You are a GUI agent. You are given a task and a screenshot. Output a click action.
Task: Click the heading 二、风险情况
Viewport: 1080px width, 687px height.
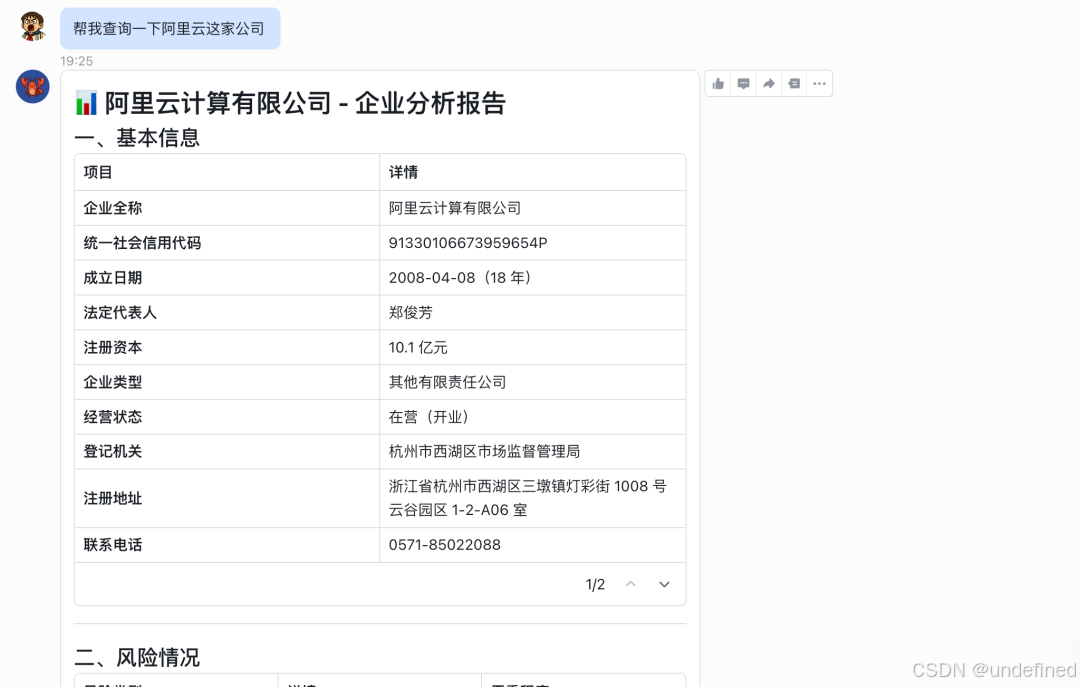click(x=137, y=657)
